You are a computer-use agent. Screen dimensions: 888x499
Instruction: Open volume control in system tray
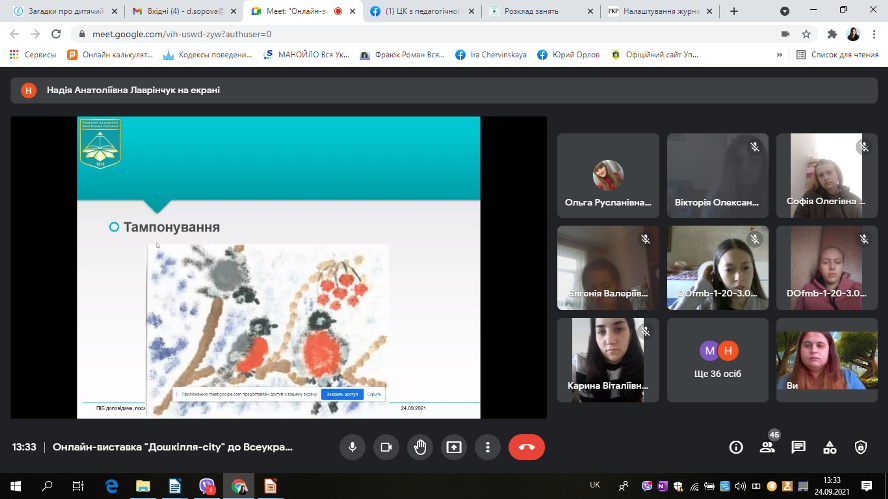point(740,486)
